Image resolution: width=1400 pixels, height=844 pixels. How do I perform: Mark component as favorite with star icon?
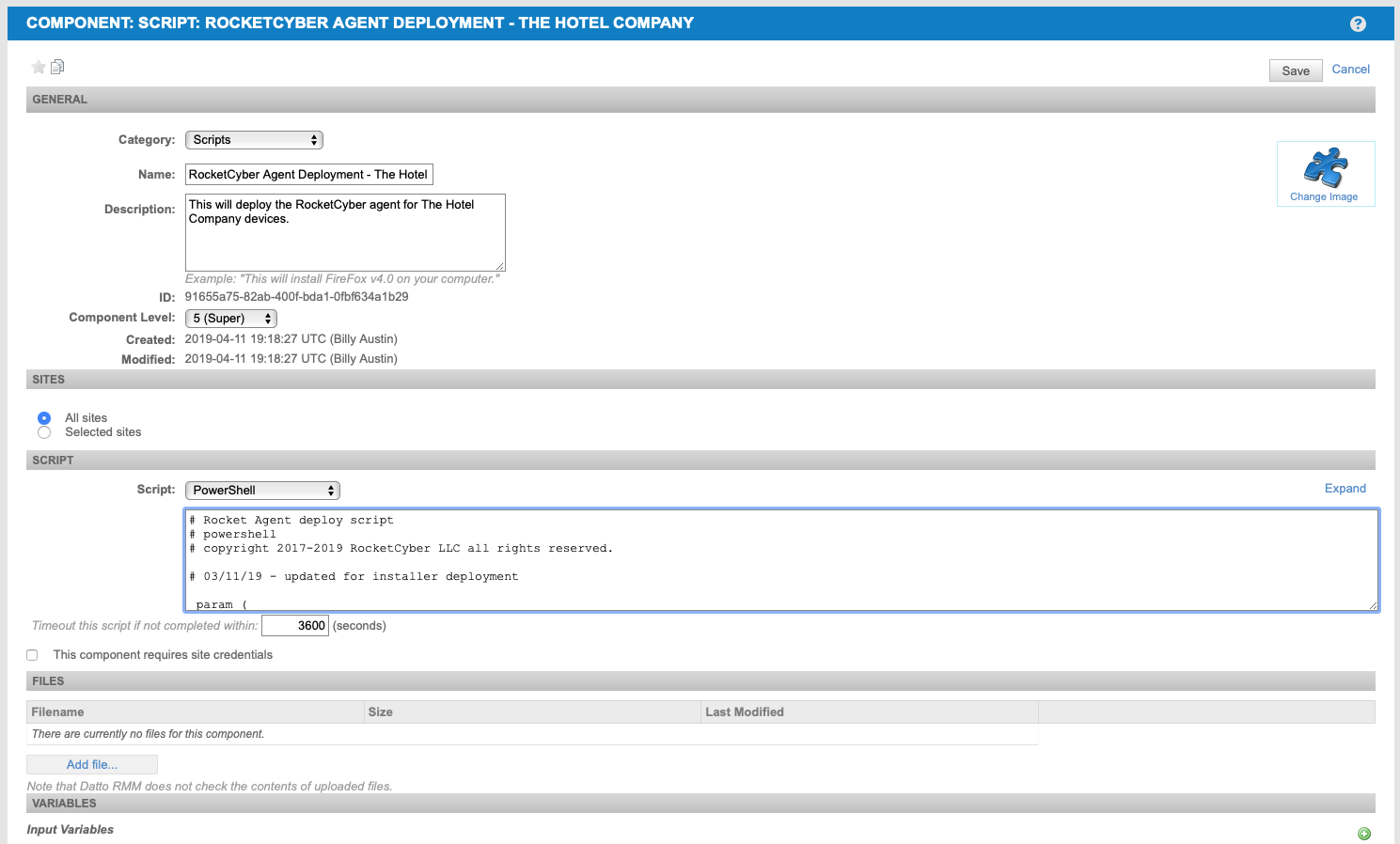point(39,67)
